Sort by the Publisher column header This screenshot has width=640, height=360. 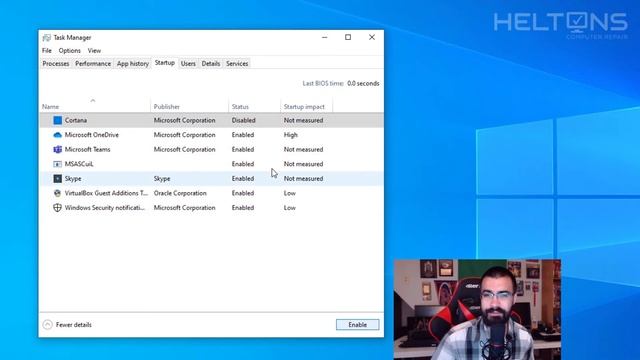click(167, 107)
